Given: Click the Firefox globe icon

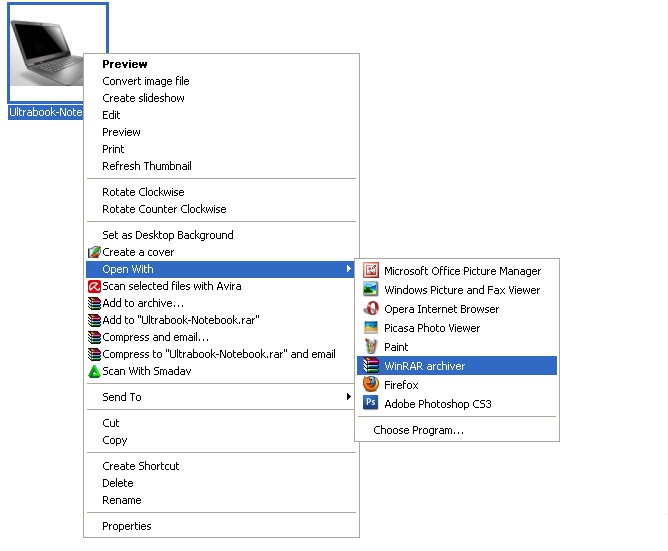Looking at the screenshot, I should click(371, 384).
